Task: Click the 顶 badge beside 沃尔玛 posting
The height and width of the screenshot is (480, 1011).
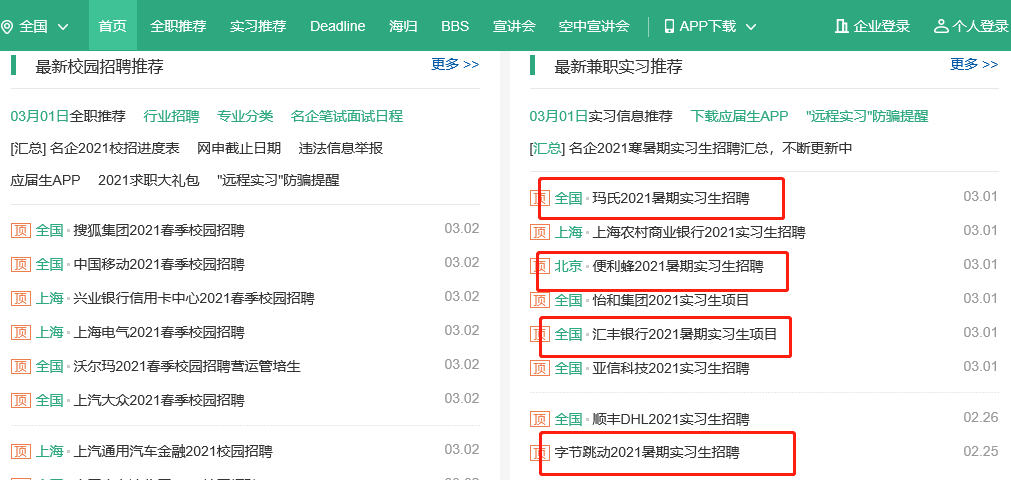Action: [x=21, y=366]
